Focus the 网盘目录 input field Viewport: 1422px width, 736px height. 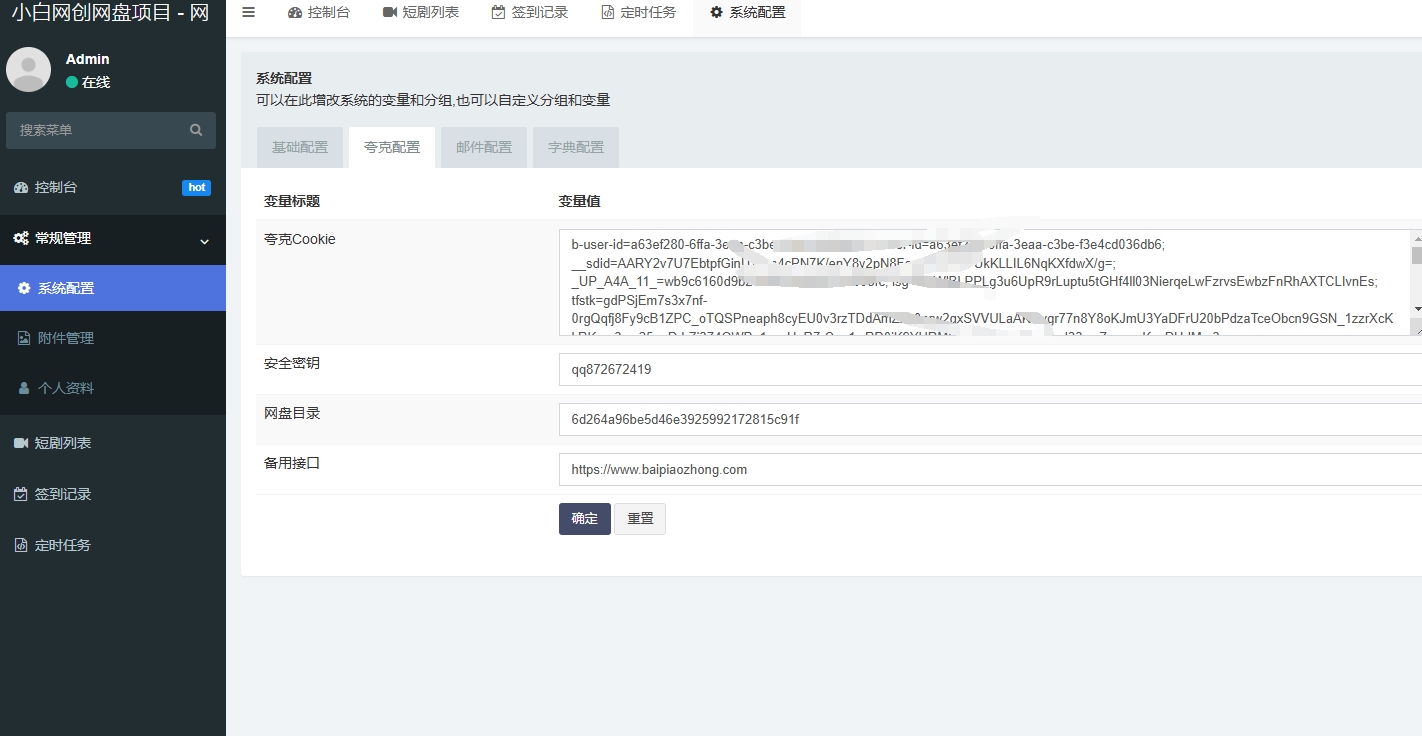(990, 419)
